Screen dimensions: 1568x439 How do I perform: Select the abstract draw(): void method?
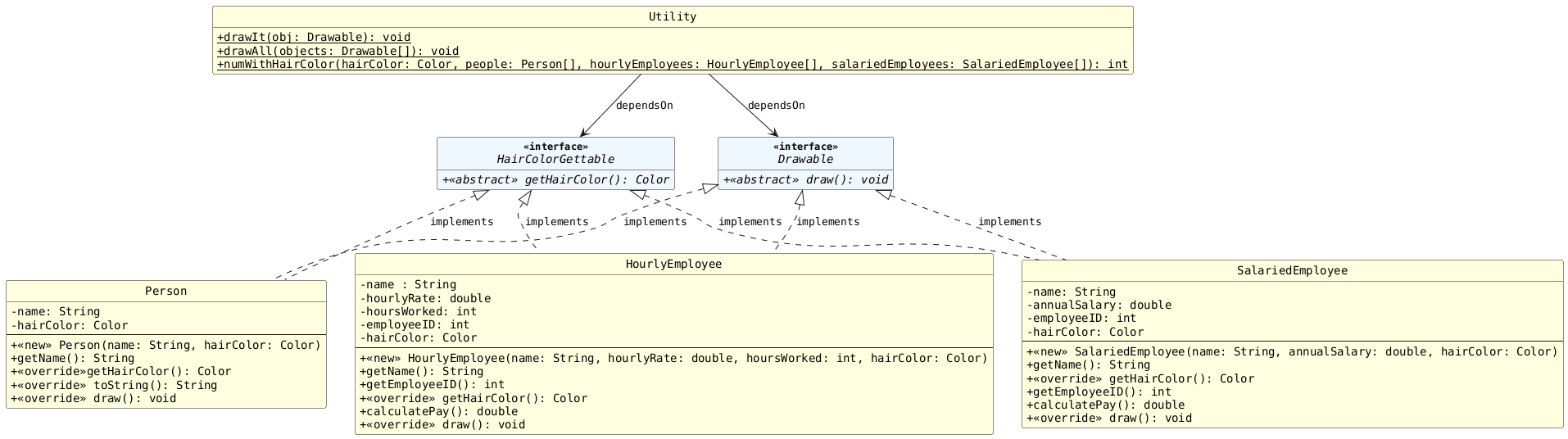click(x=805, y=180)
